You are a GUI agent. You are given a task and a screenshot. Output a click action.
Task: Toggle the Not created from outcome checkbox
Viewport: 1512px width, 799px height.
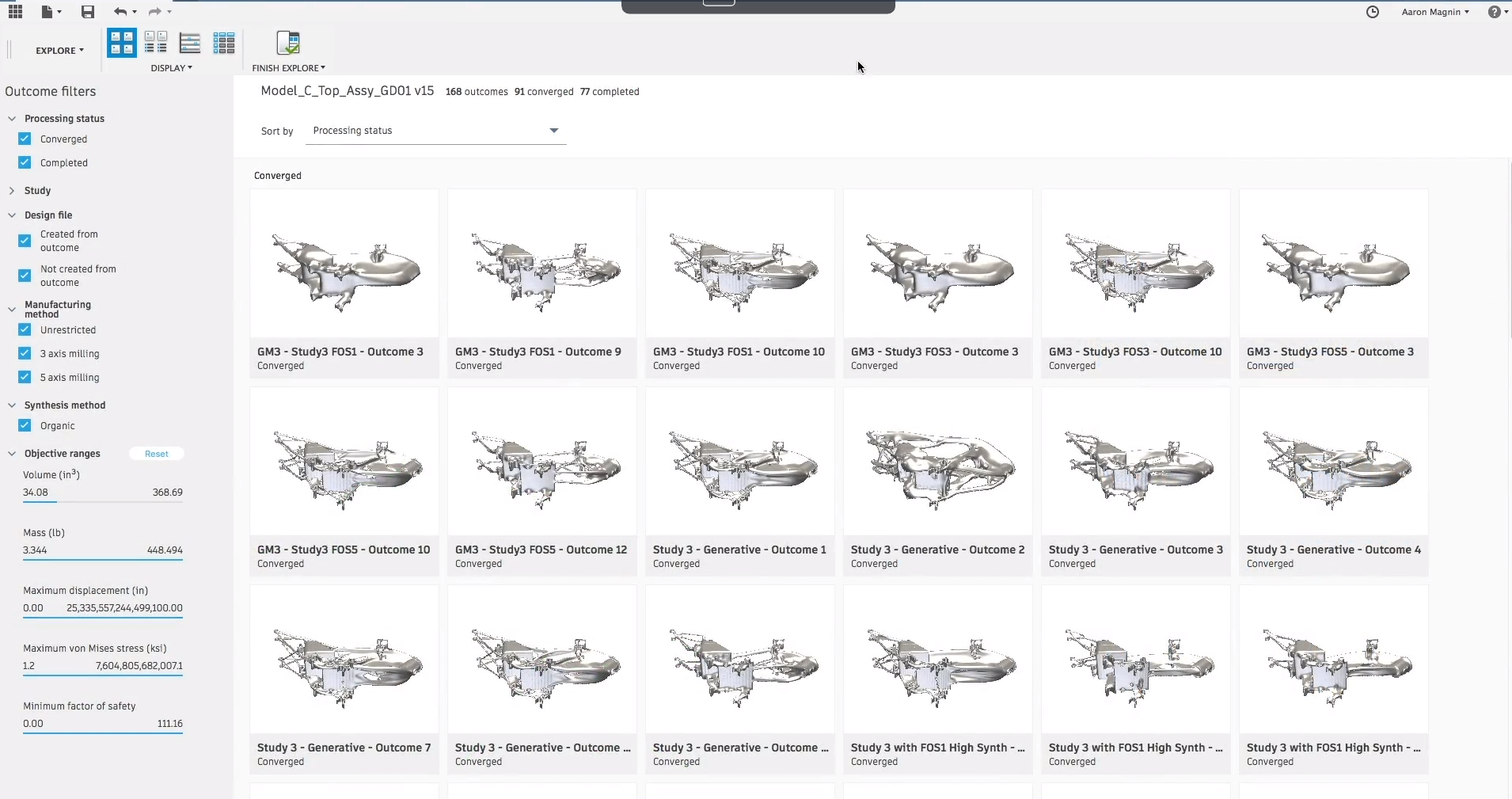(x=25, y=276)
